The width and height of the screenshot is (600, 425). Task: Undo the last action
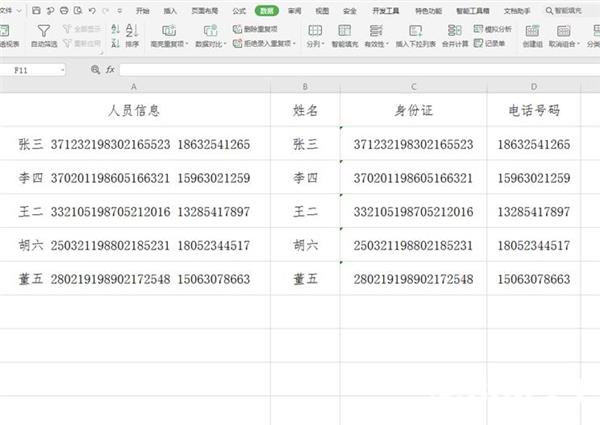tap(92, 11)
